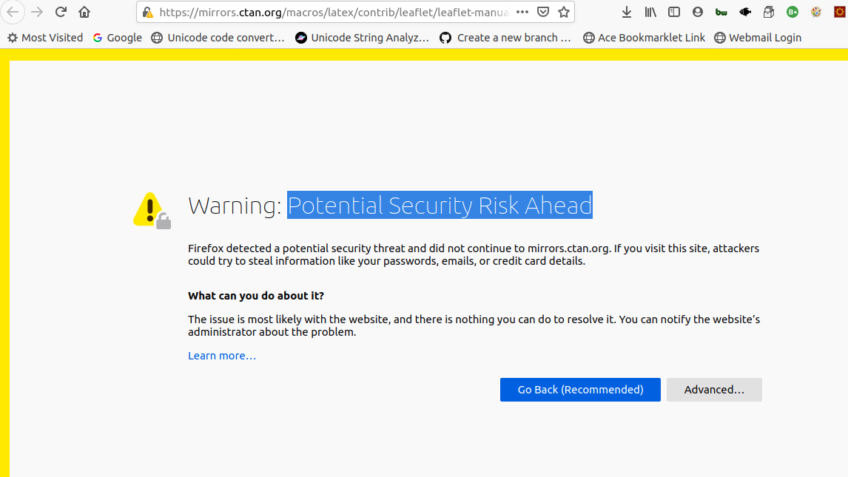Click the yellow warning triangle icon
The height and width of the screenshot is (477, 848).
151,210
